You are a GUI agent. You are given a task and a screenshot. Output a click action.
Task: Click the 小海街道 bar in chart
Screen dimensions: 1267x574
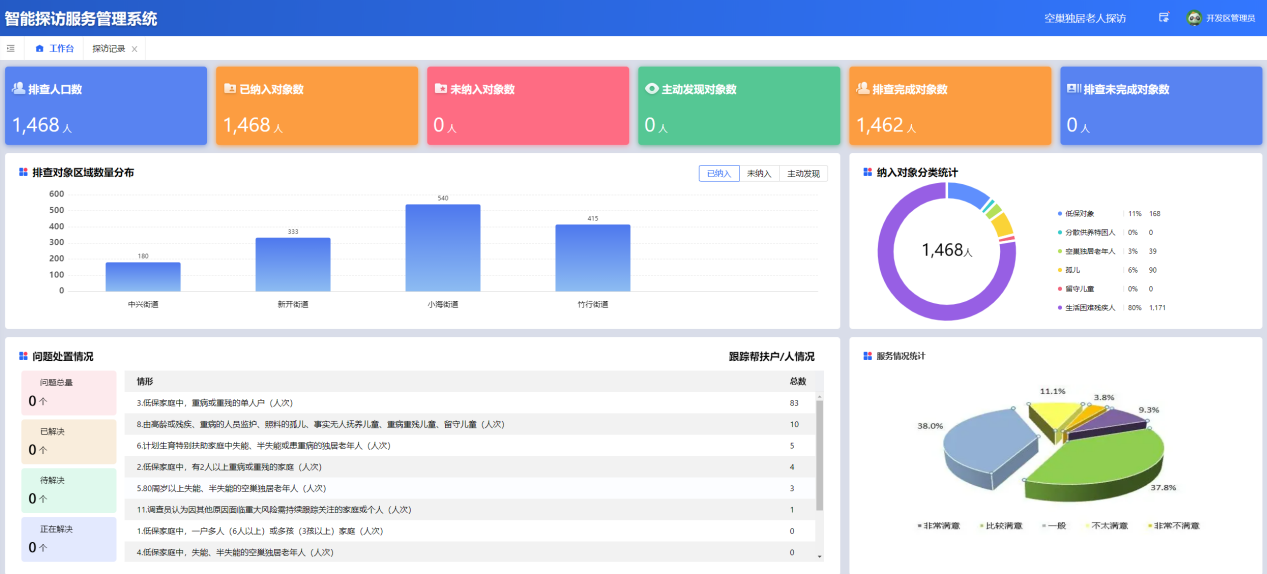[x=443, y=248]
